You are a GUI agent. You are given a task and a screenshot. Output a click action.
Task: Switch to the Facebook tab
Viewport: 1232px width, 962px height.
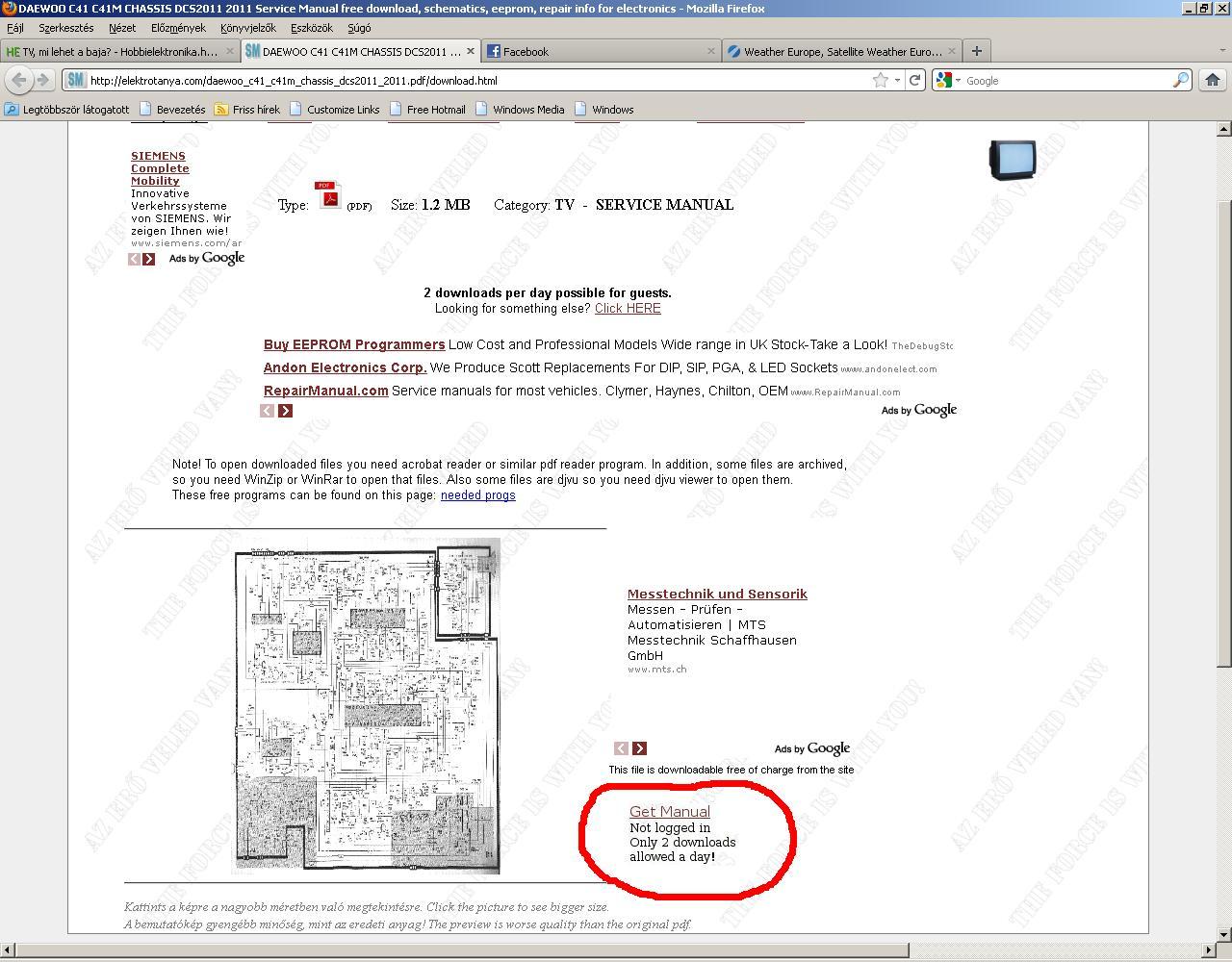(x=602, y=51)
